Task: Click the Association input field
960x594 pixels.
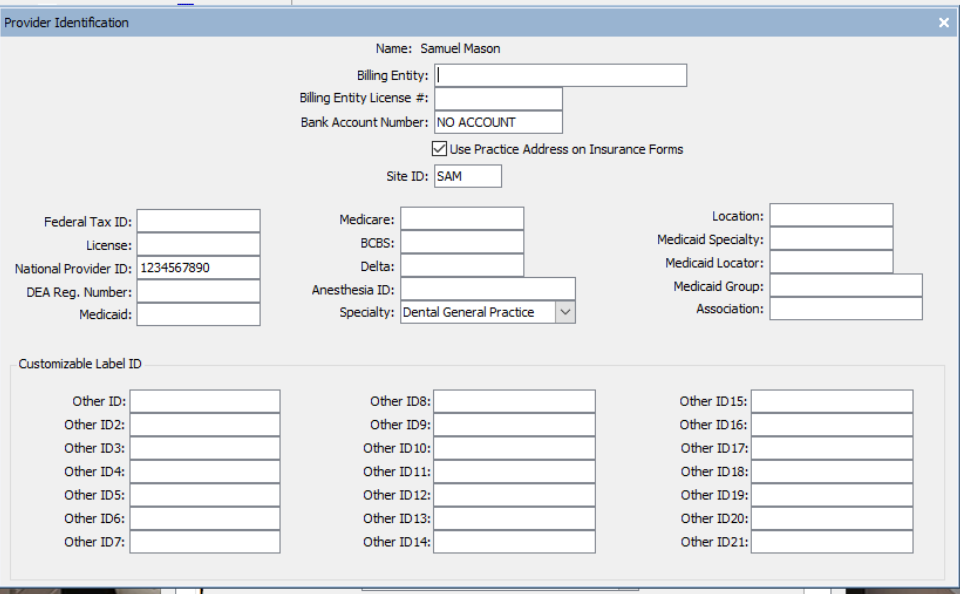Action: 846,309
